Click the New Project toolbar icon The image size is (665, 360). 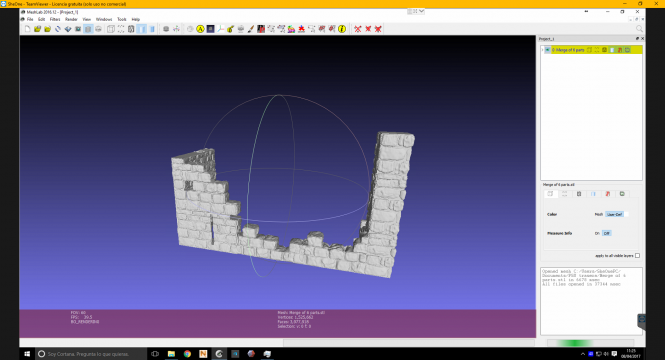[28, 29]
